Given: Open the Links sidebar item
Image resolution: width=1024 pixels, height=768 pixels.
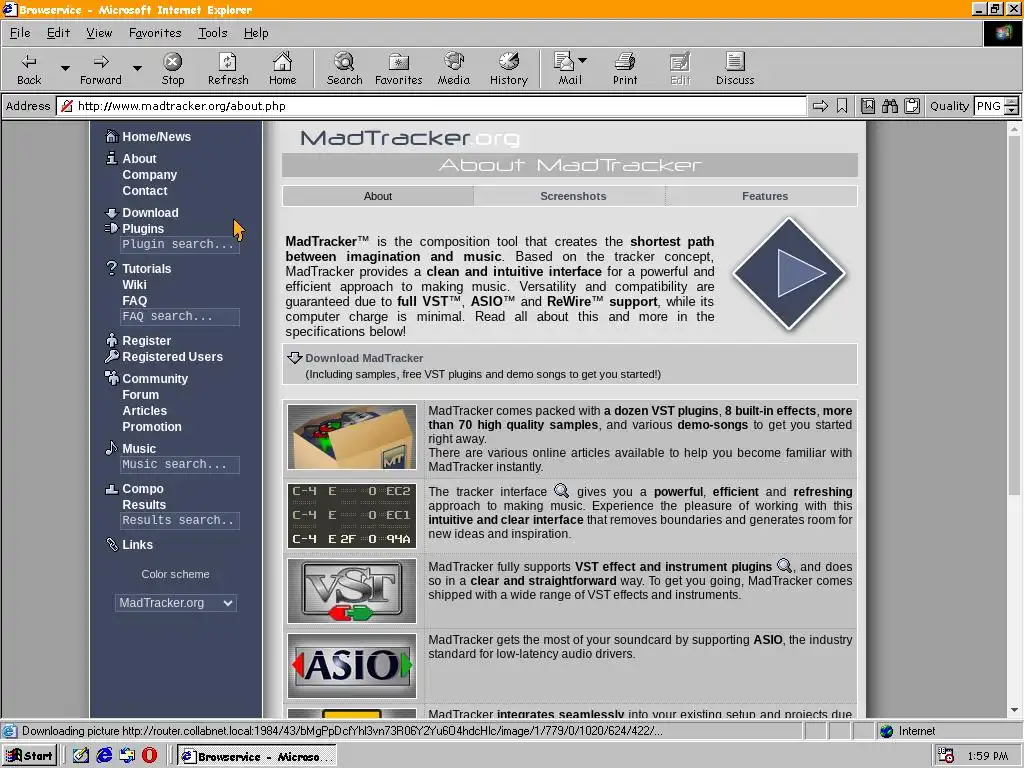Looking at the screenshot, I should [x=137, y=545].
